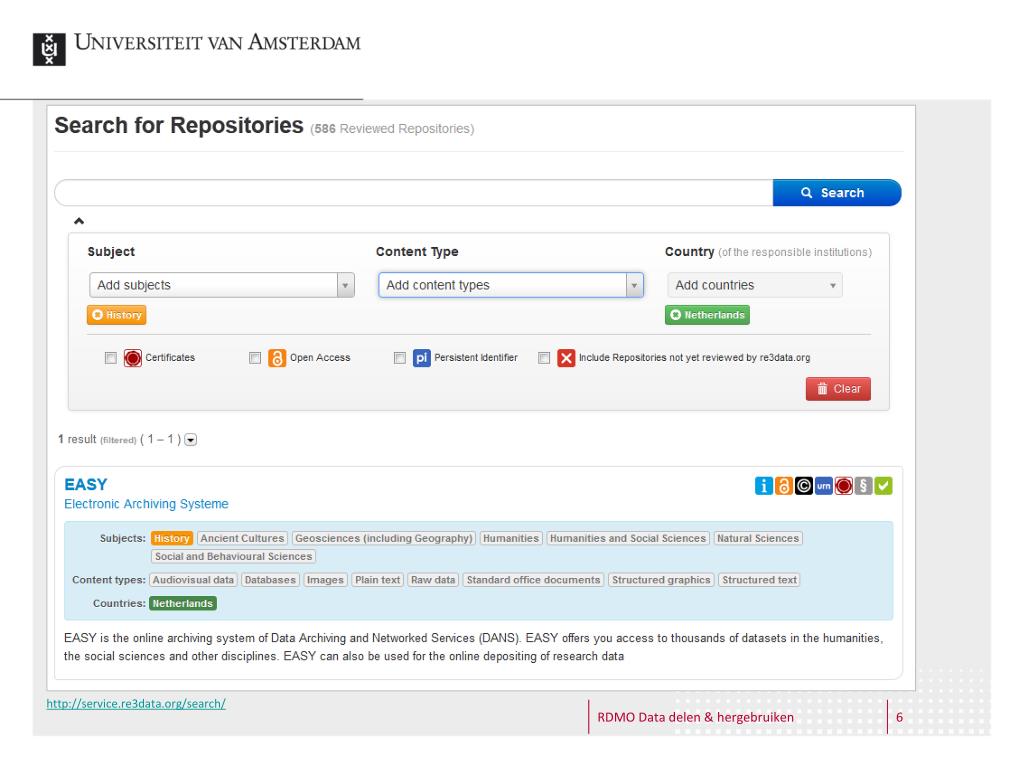
Task: Select the Standard office documents tag
Action: 533,580
